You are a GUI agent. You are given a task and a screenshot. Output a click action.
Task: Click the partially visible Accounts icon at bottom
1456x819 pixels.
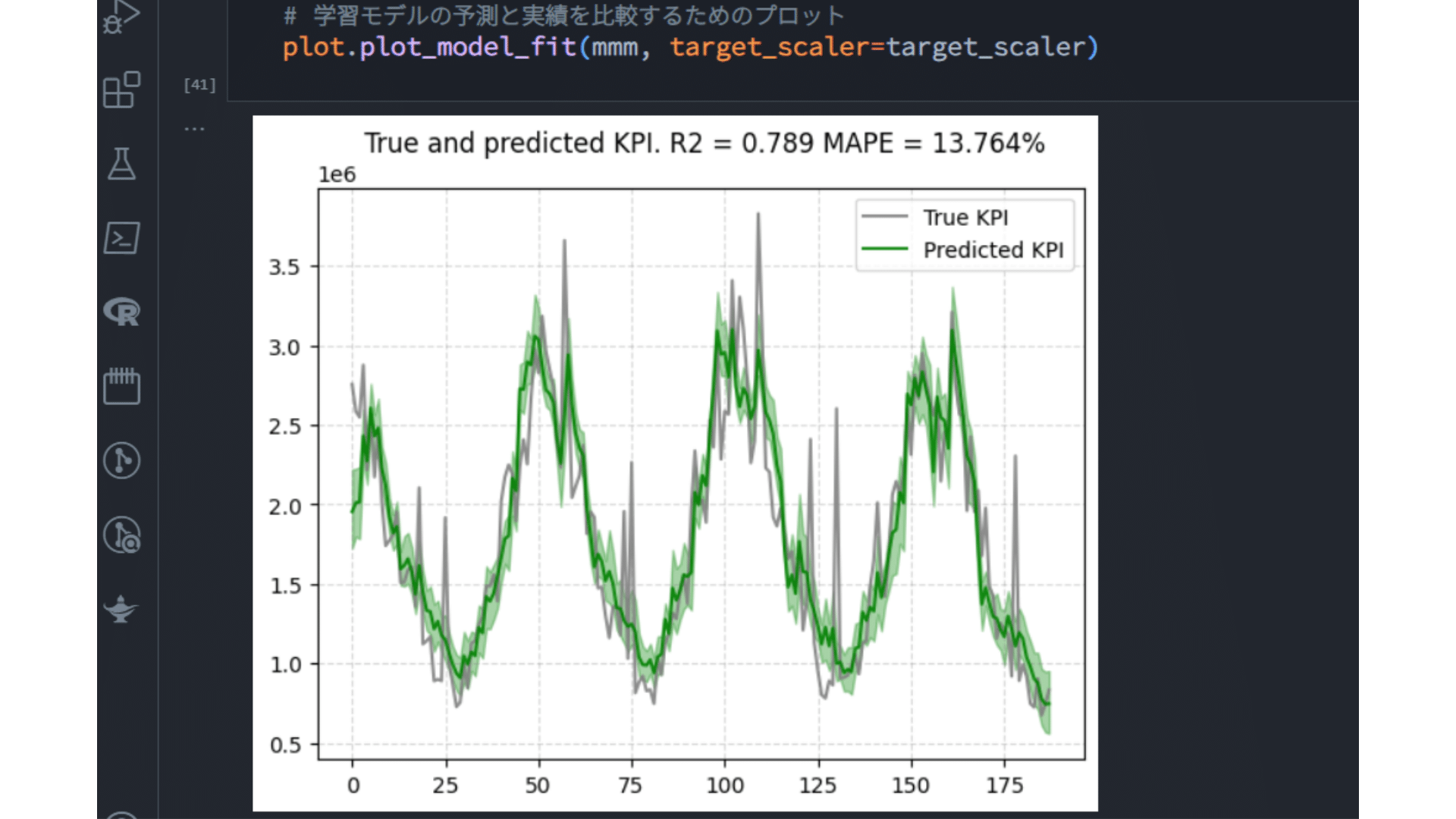click(x=121, y=814)
